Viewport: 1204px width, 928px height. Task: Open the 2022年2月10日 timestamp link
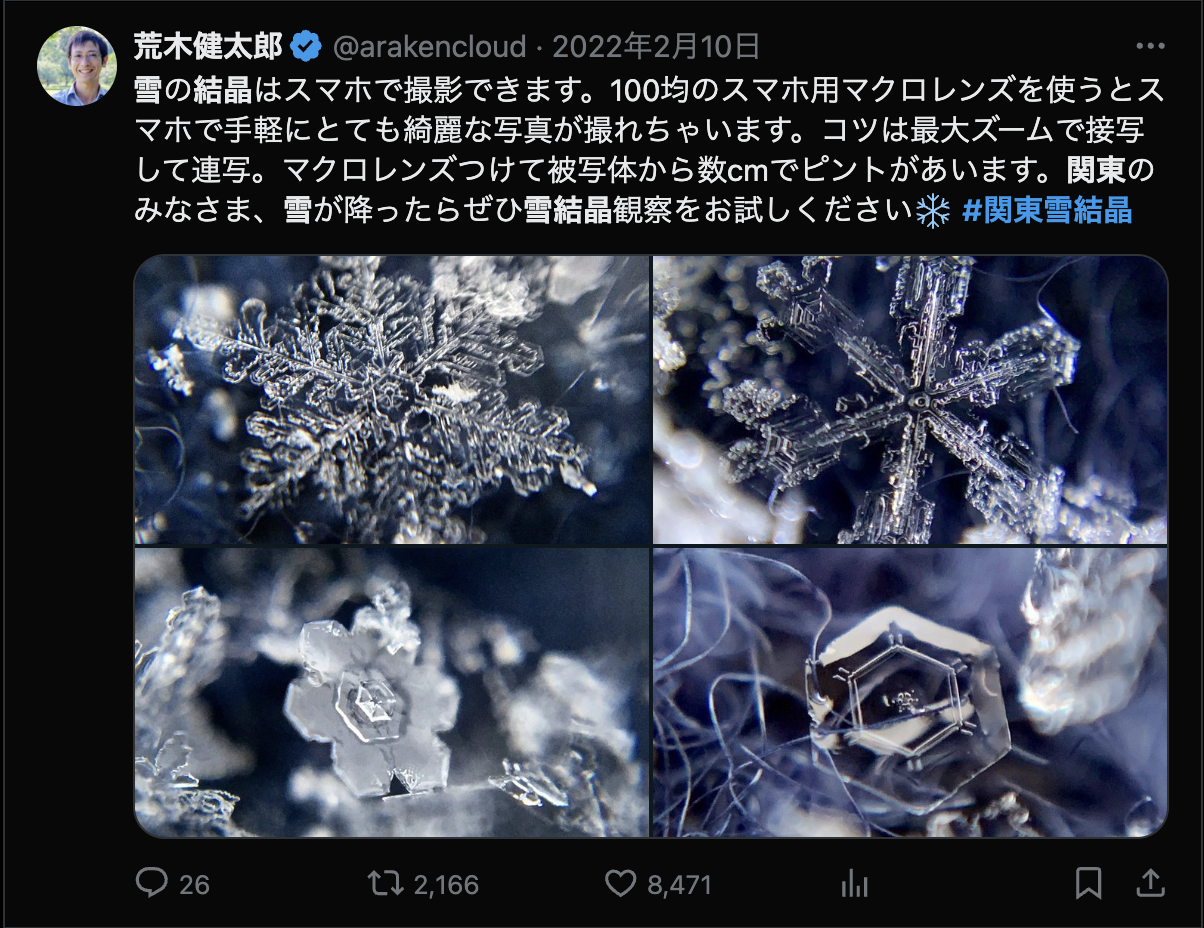click(x=657, y=47)
